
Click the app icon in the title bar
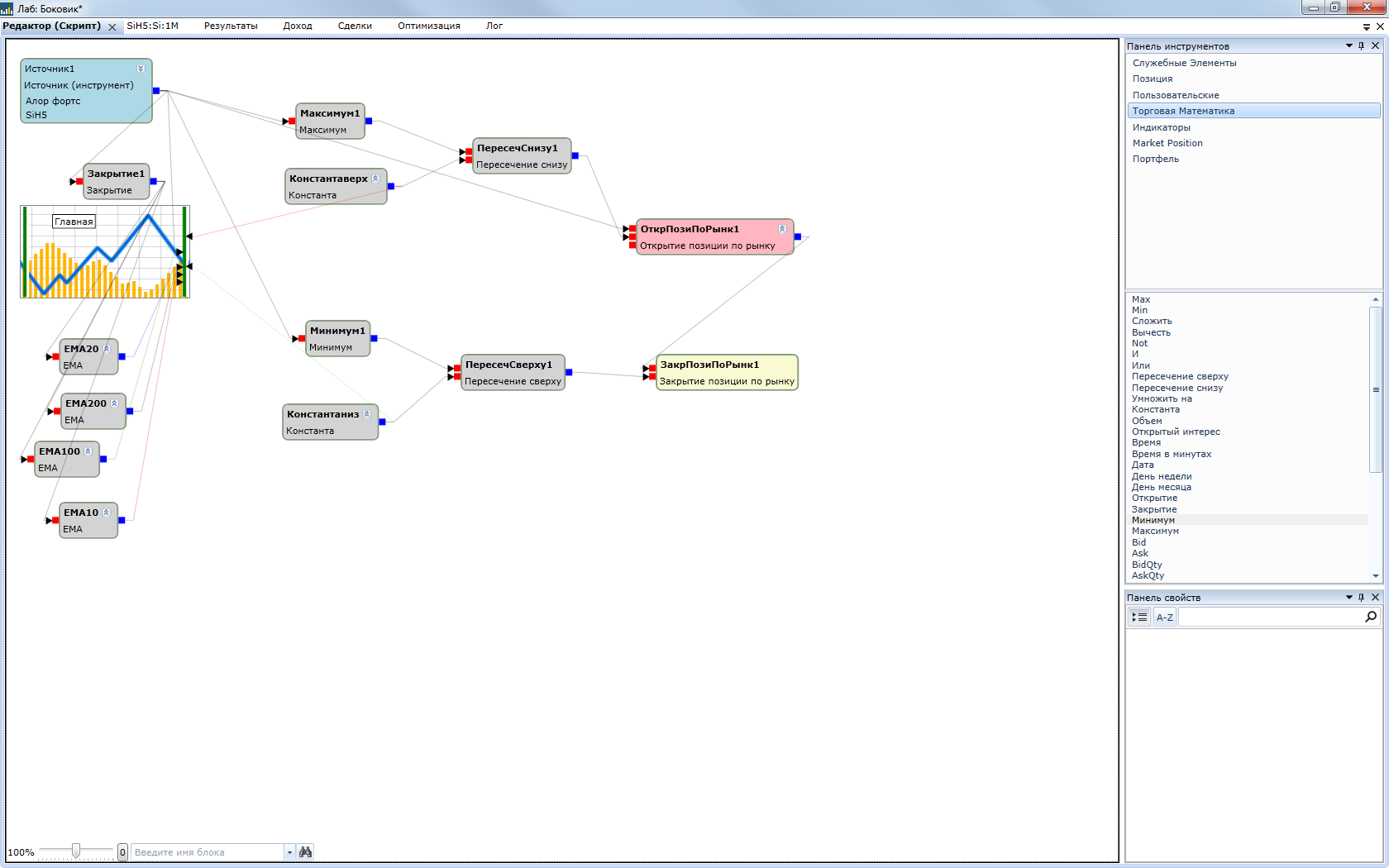[x=7, y=8]
